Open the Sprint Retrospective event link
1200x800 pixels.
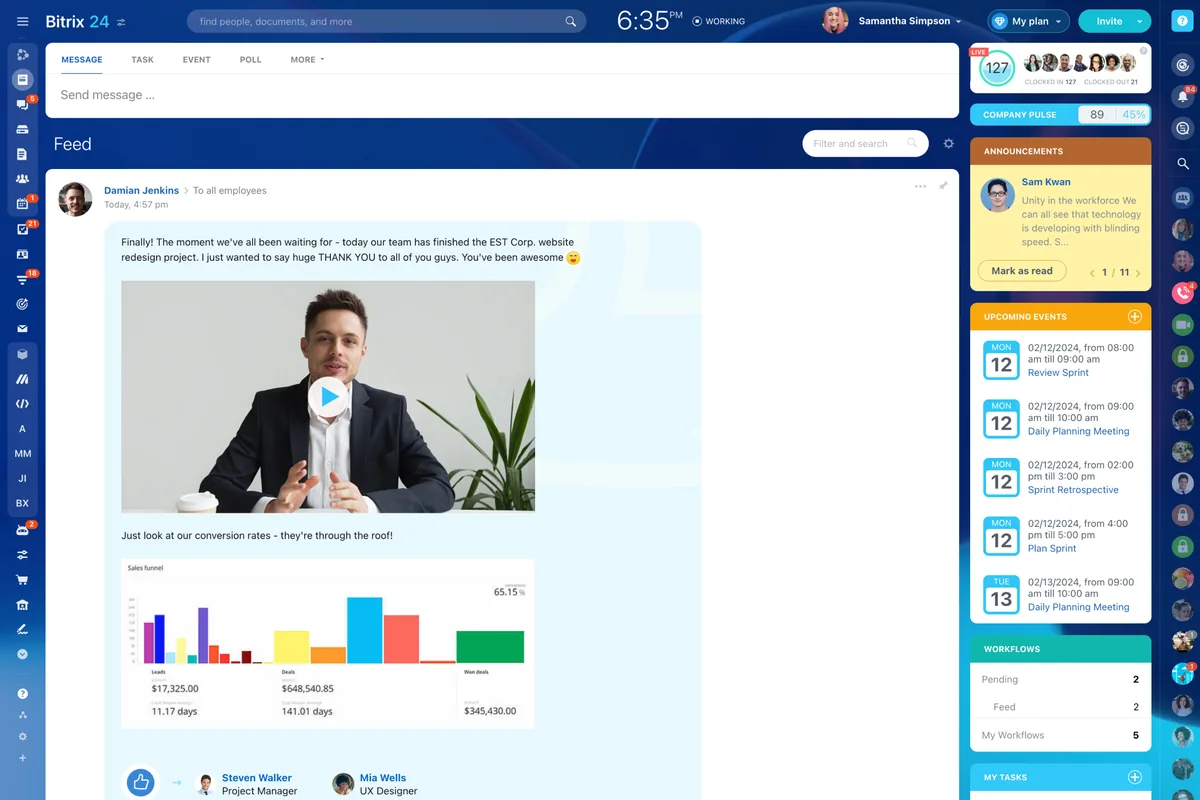tap(1073, 490)
